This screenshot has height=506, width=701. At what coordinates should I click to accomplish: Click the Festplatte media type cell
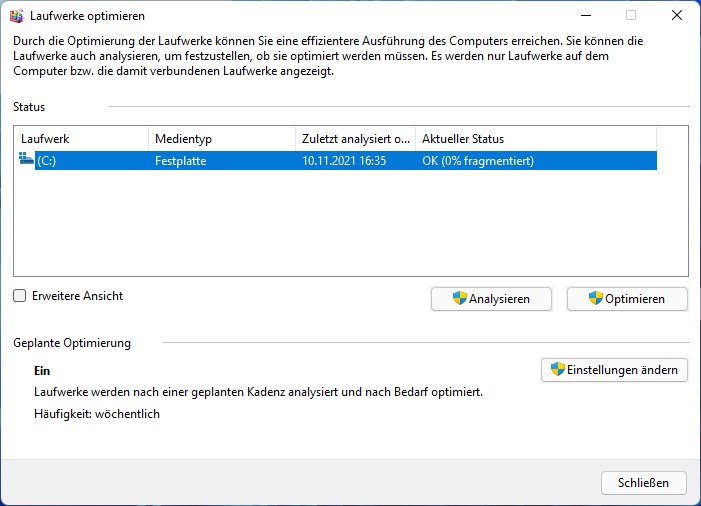[x=180, y=160]
